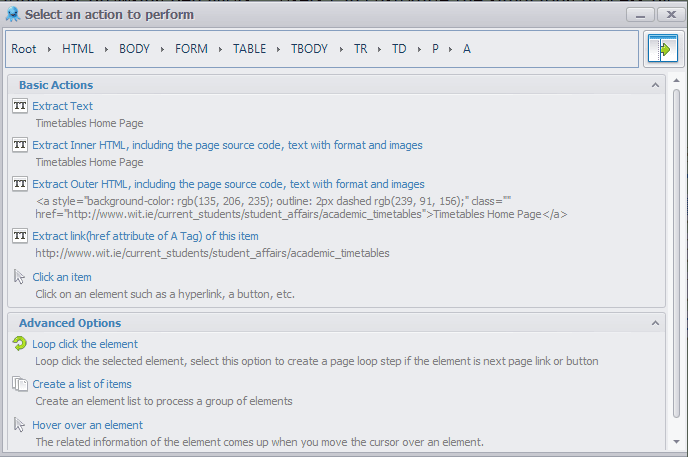
Task: Click the panel toggle button with green arrow
Action: tap(663, 49)
